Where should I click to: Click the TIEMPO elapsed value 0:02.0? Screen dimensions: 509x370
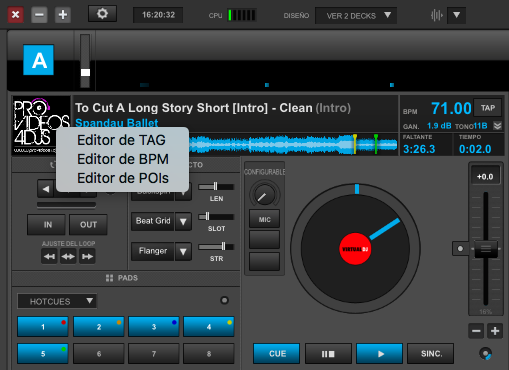475,149
